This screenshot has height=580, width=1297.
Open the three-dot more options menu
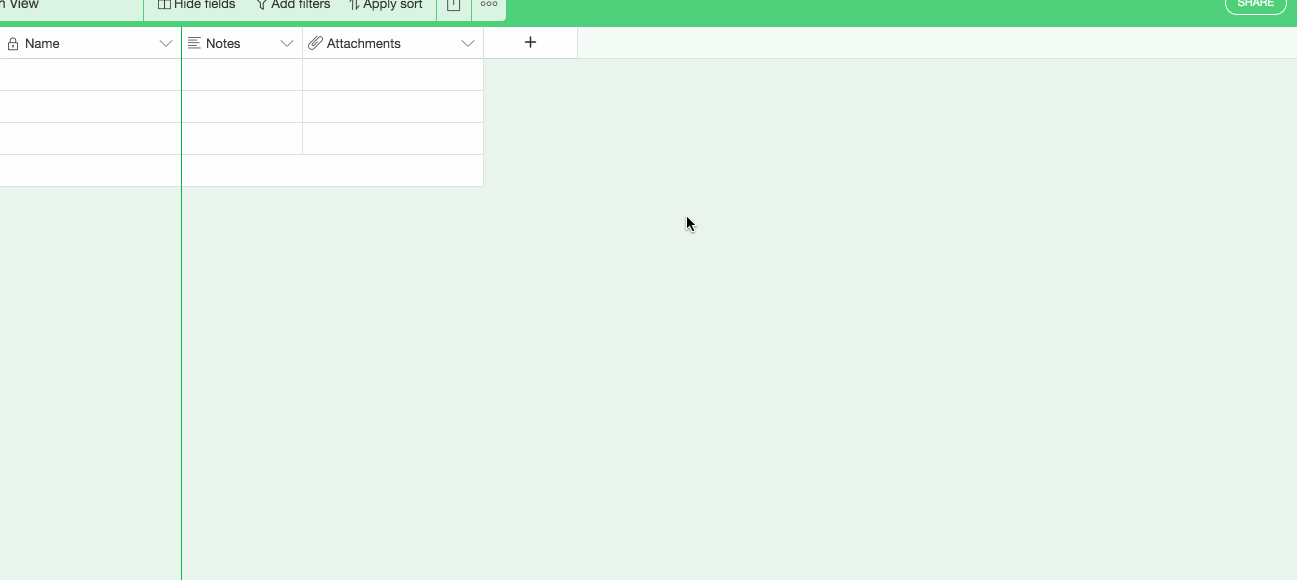(x=489, y=5)
